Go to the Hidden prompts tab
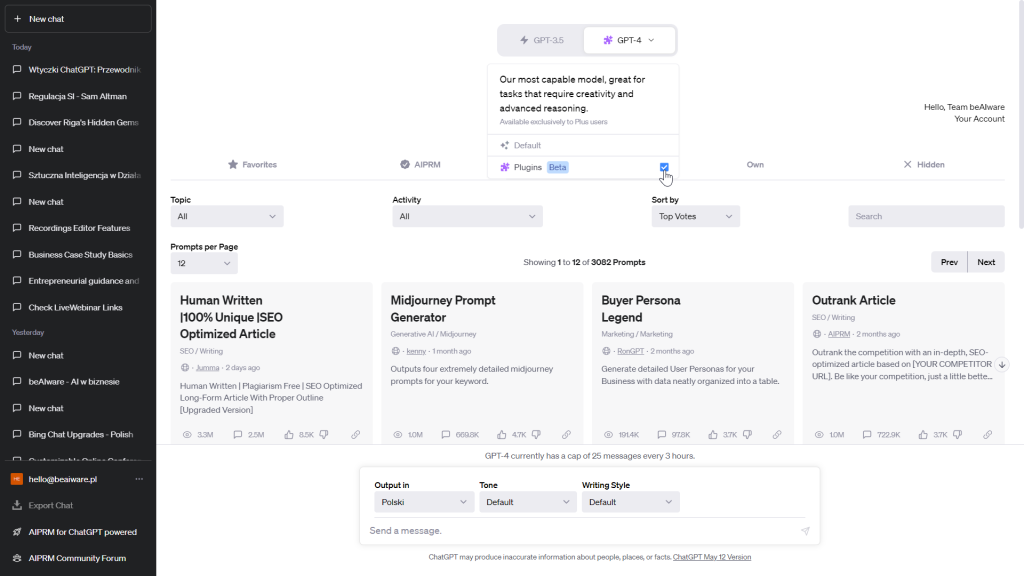The height and width of the screenshot is (576, 1024). click(x=923, y=164)
